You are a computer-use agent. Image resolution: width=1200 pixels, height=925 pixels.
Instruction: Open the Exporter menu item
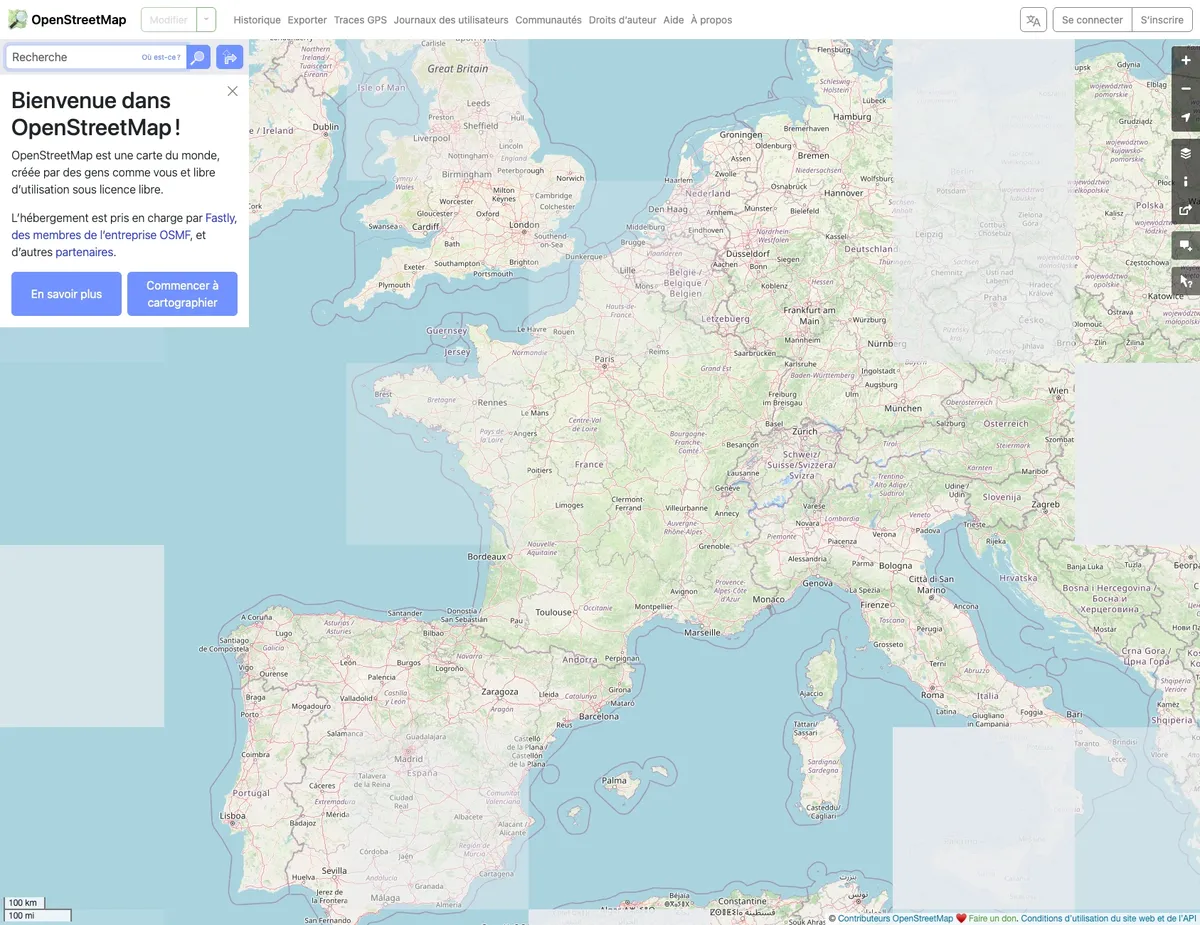tap(307, 20)
